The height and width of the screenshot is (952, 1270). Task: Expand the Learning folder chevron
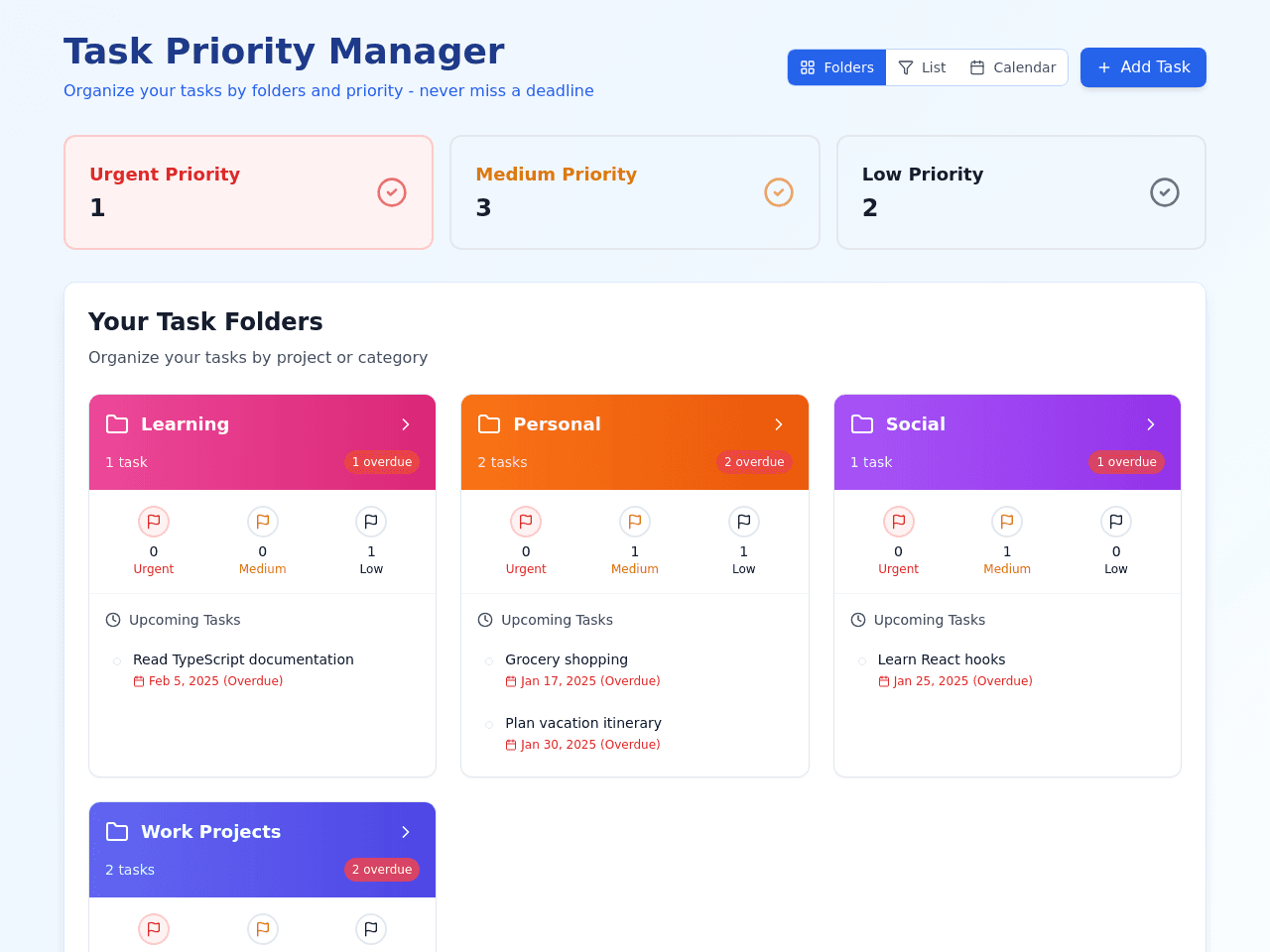406,424
